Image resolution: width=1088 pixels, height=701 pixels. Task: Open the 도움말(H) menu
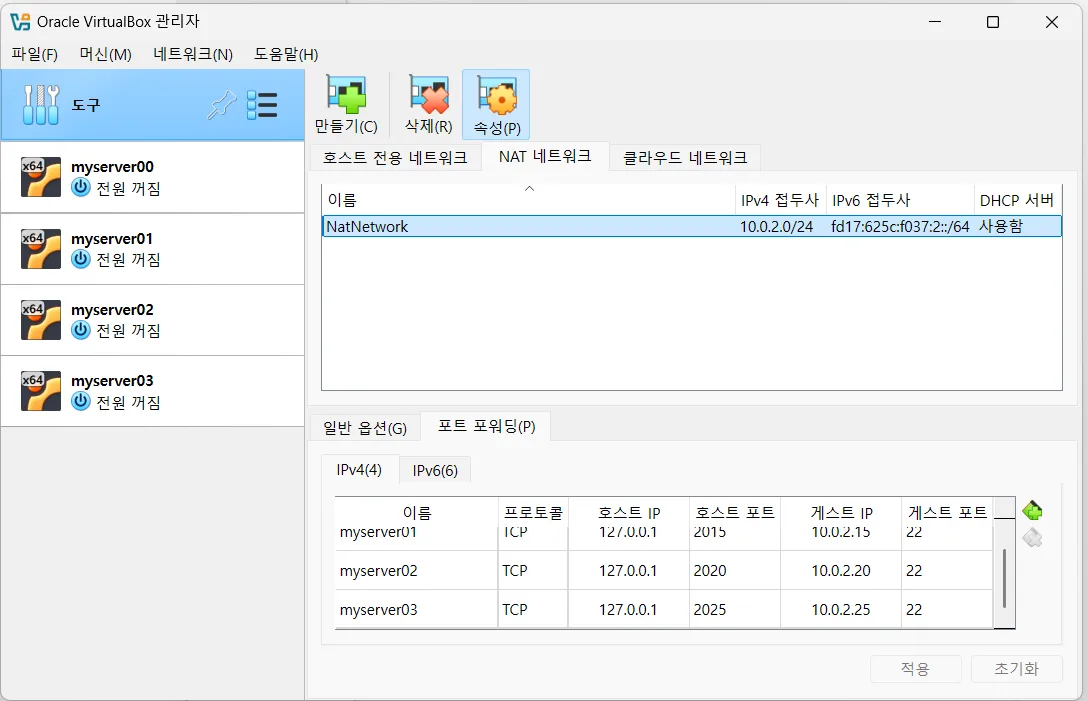(x=286, y=54)
